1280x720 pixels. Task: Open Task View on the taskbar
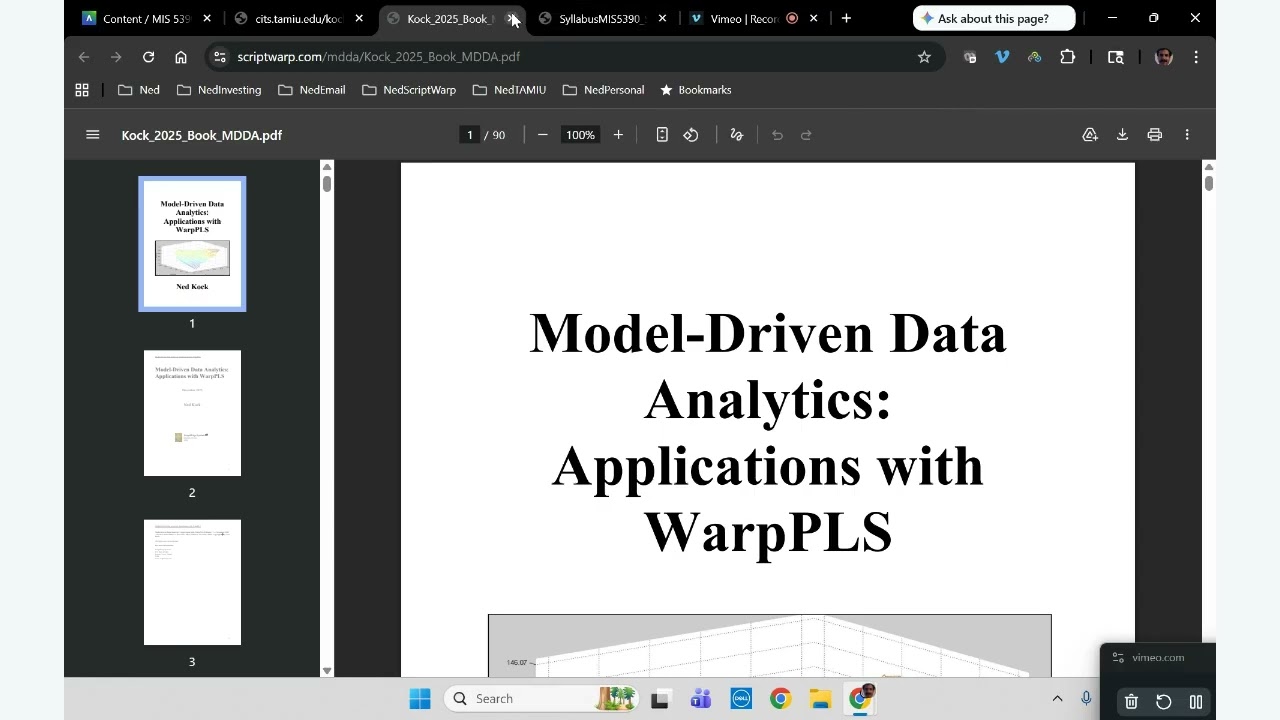pyautogui.click(x=660, y=699)
